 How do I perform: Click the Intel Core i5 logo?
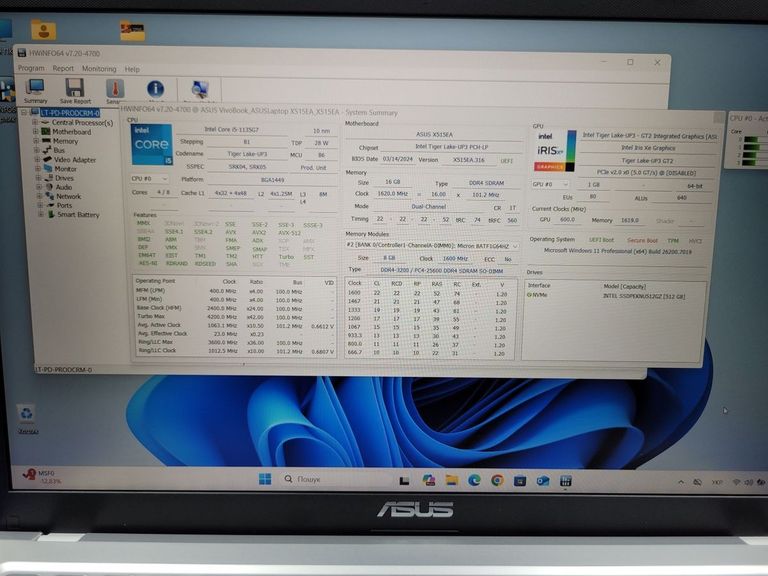tap(151, 144)
